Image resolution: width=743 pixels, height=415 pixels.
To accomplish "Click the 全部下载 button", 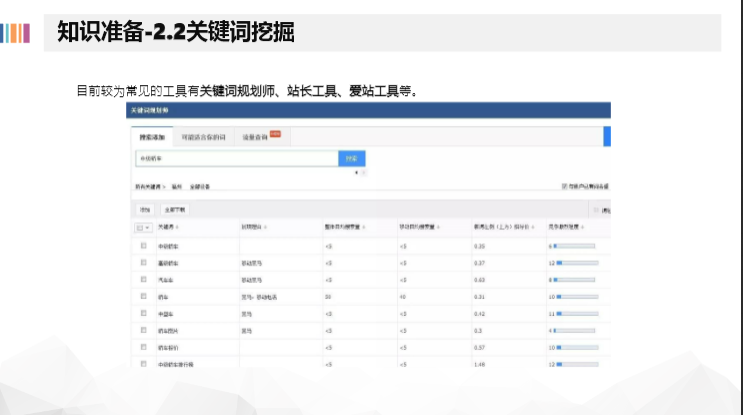I will (x=174, y=210).
